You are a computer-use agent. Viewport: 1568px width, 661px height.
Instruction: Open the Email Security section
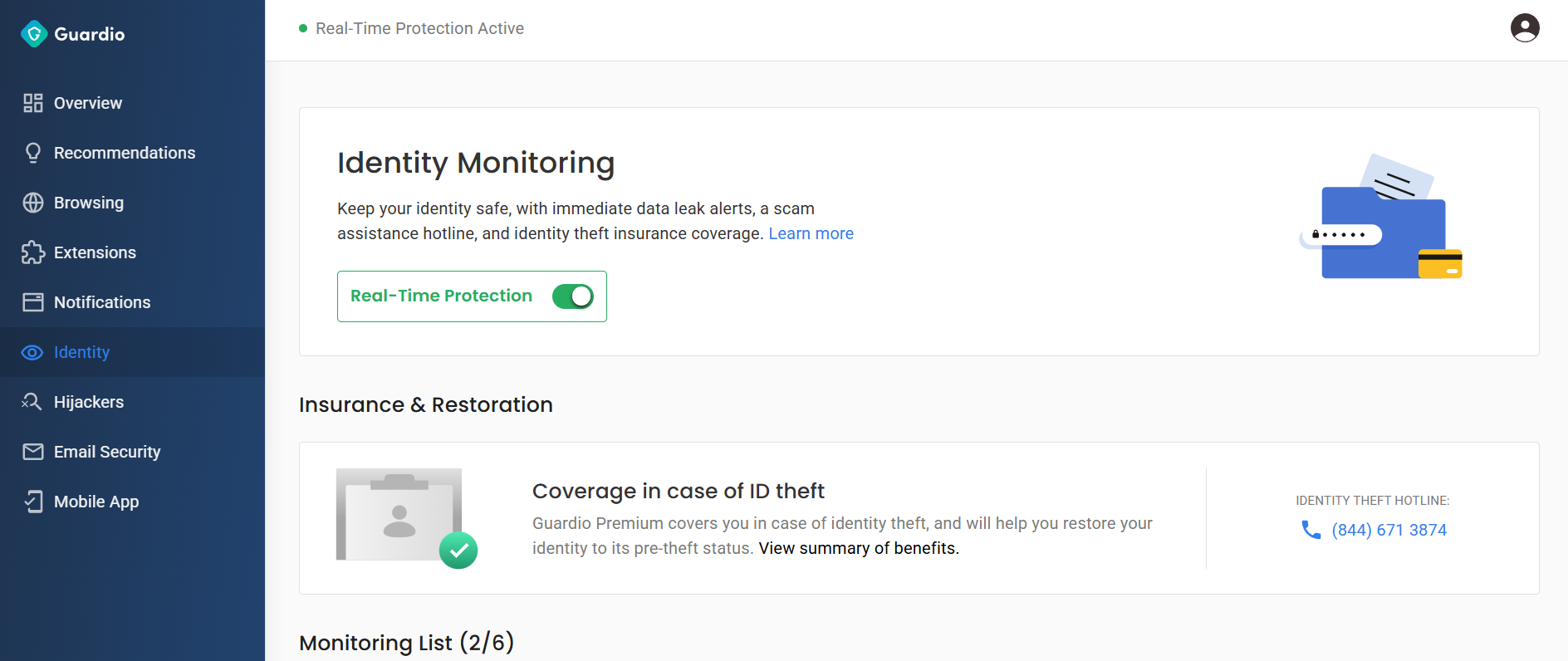133,452
